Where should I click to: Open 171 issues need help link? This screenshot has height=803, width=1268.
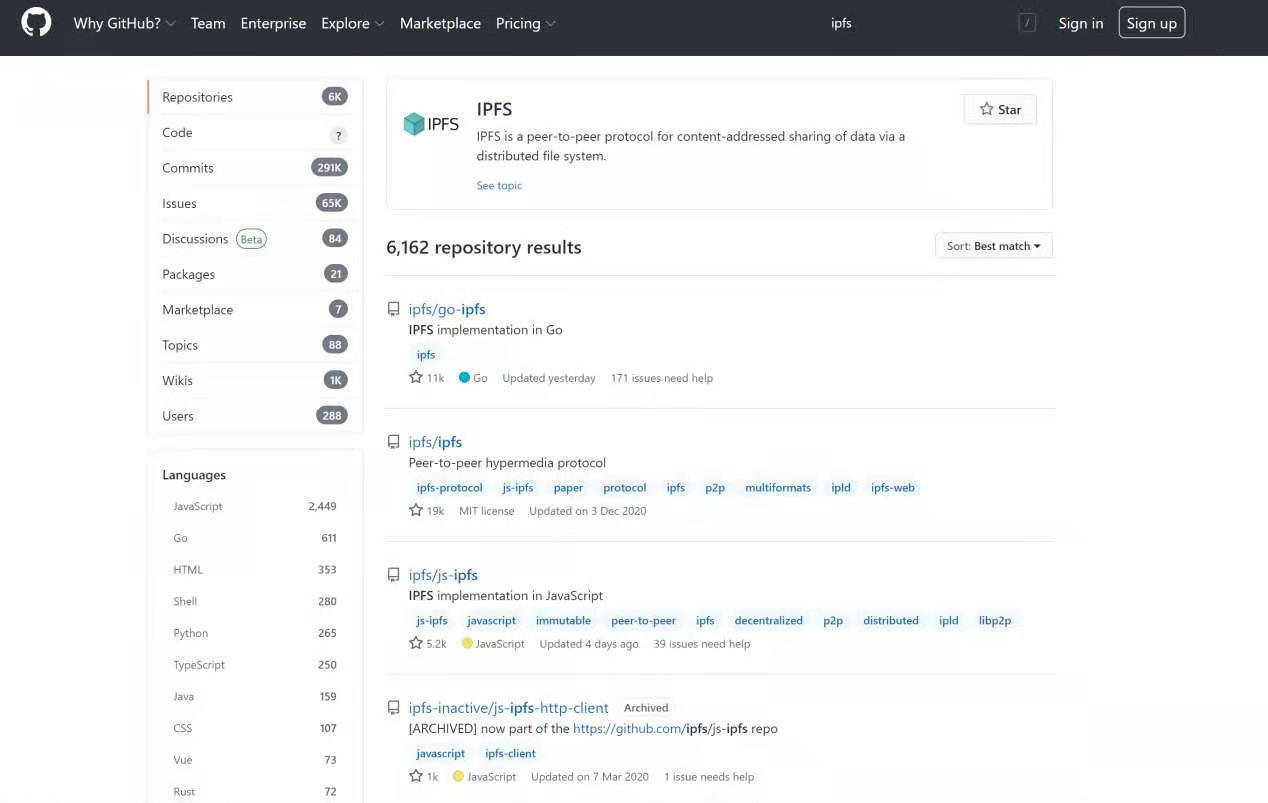point(662,378)
